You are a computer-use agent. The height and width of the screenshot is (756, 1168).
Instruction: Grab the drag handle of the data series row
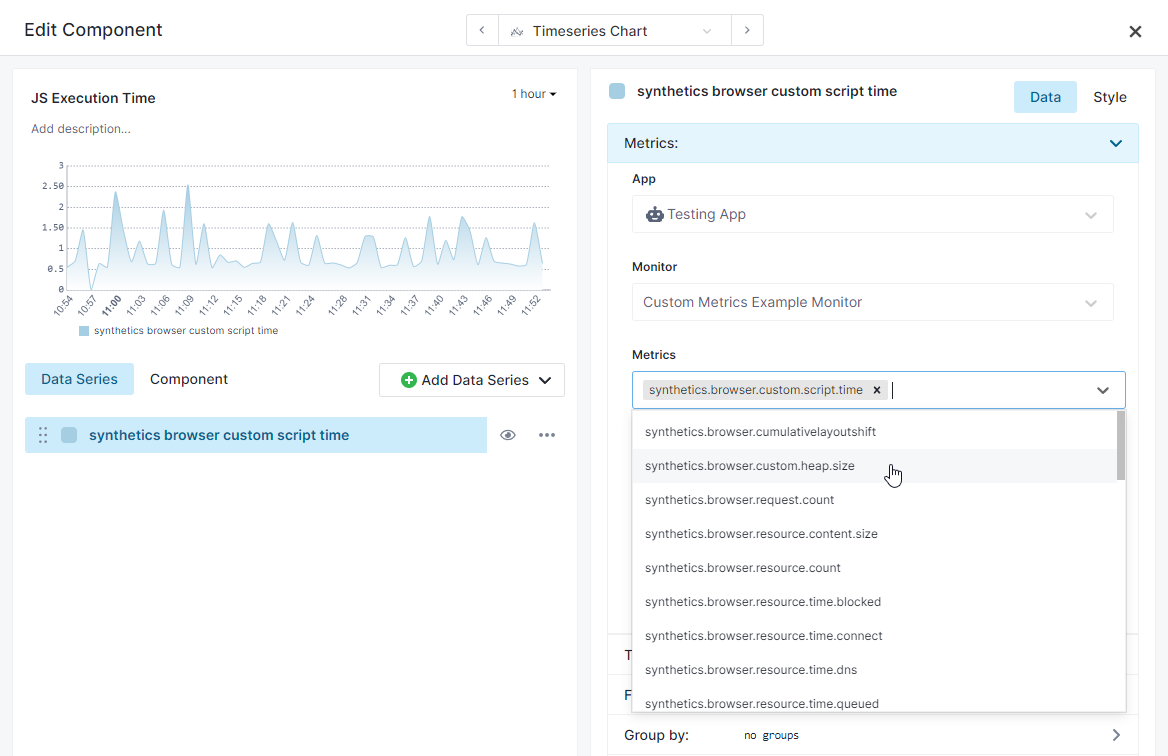pyautogui.click(x=43, y=435)
